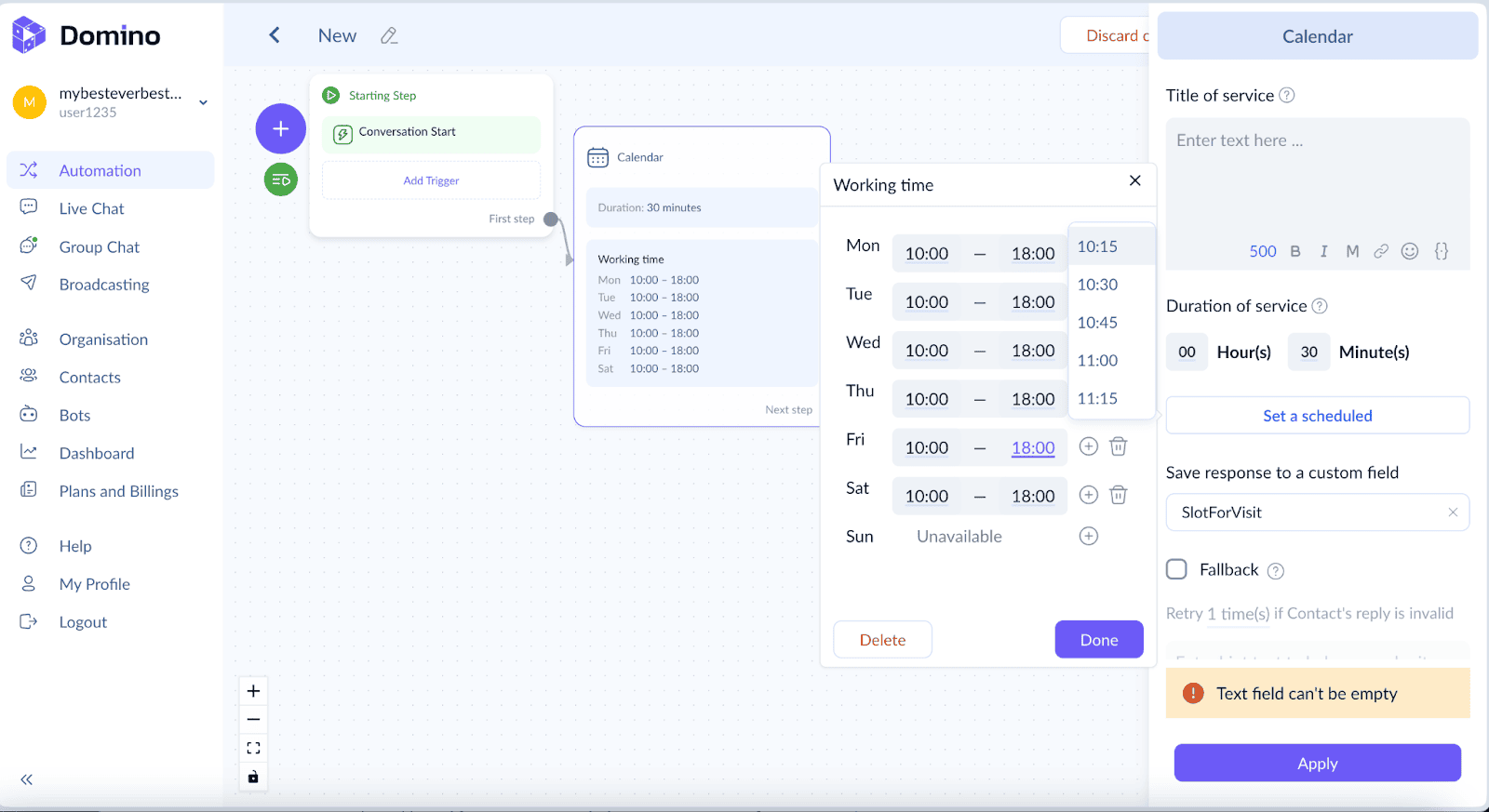Delete Friday time slot with trash icon
This screenshot has width=1489, height=812.
[1119, 446]
